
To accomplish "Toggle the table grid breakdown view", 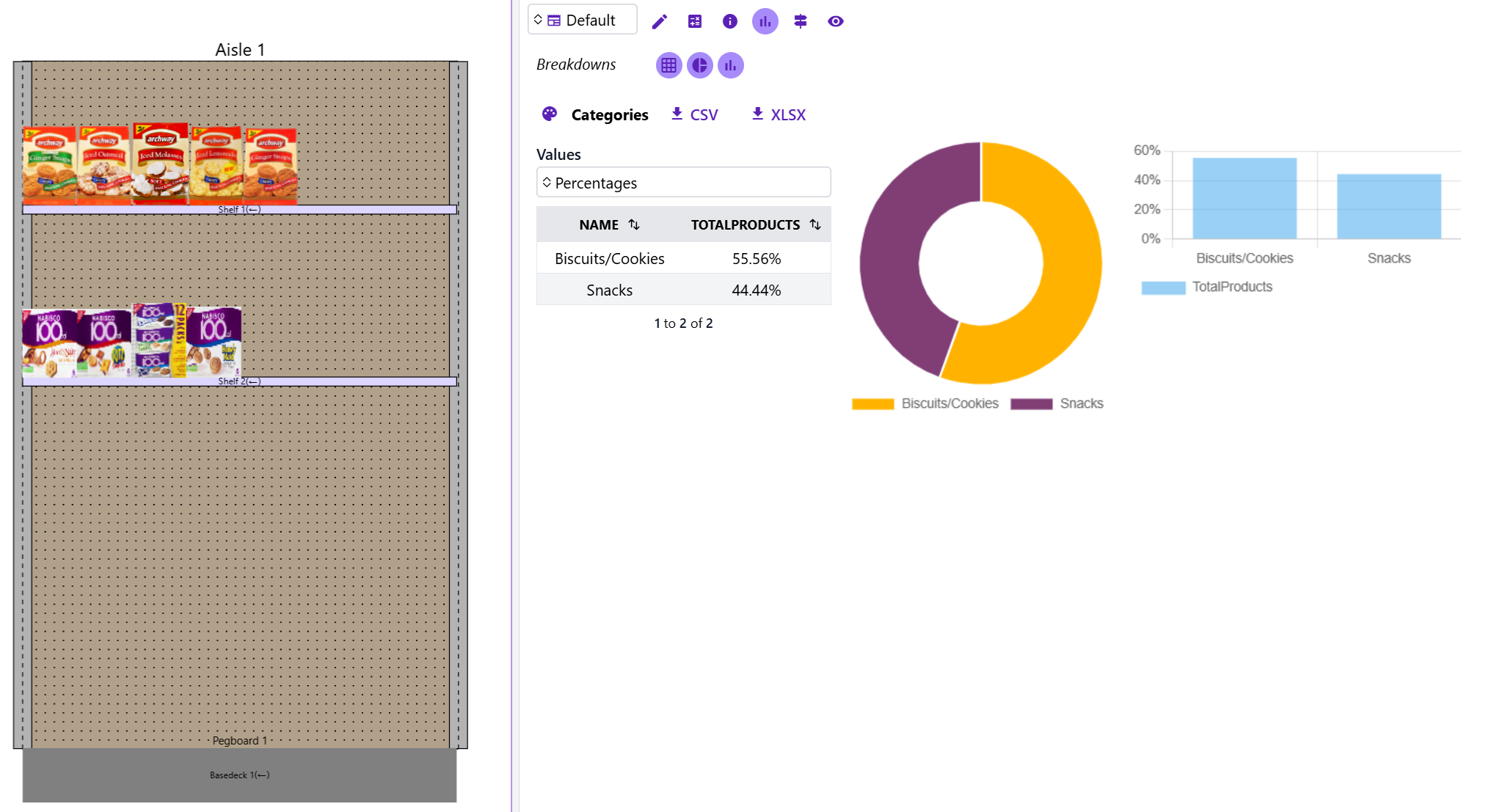I will 668,65.
